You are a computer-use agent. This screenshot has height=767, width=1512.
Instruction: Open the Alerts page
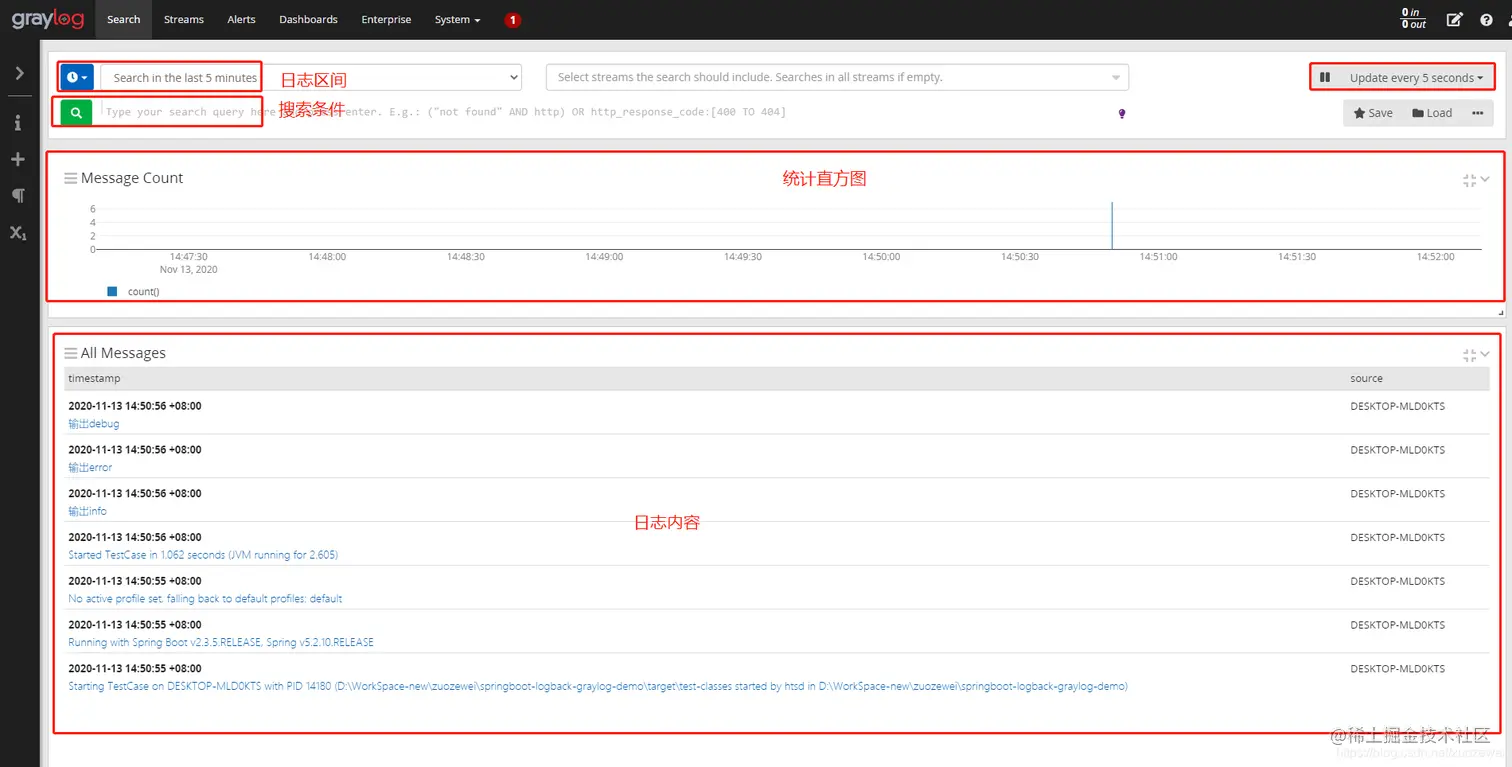[x=241, y=19]
